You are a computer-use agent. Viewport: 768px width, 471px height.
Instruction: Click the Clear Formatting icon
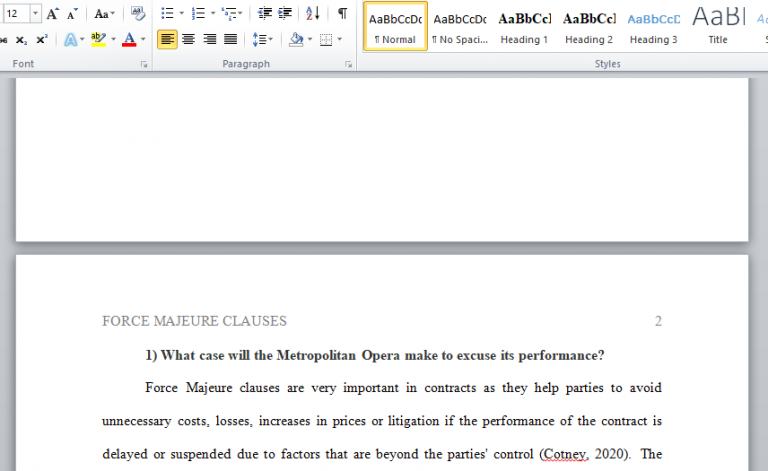138,14
